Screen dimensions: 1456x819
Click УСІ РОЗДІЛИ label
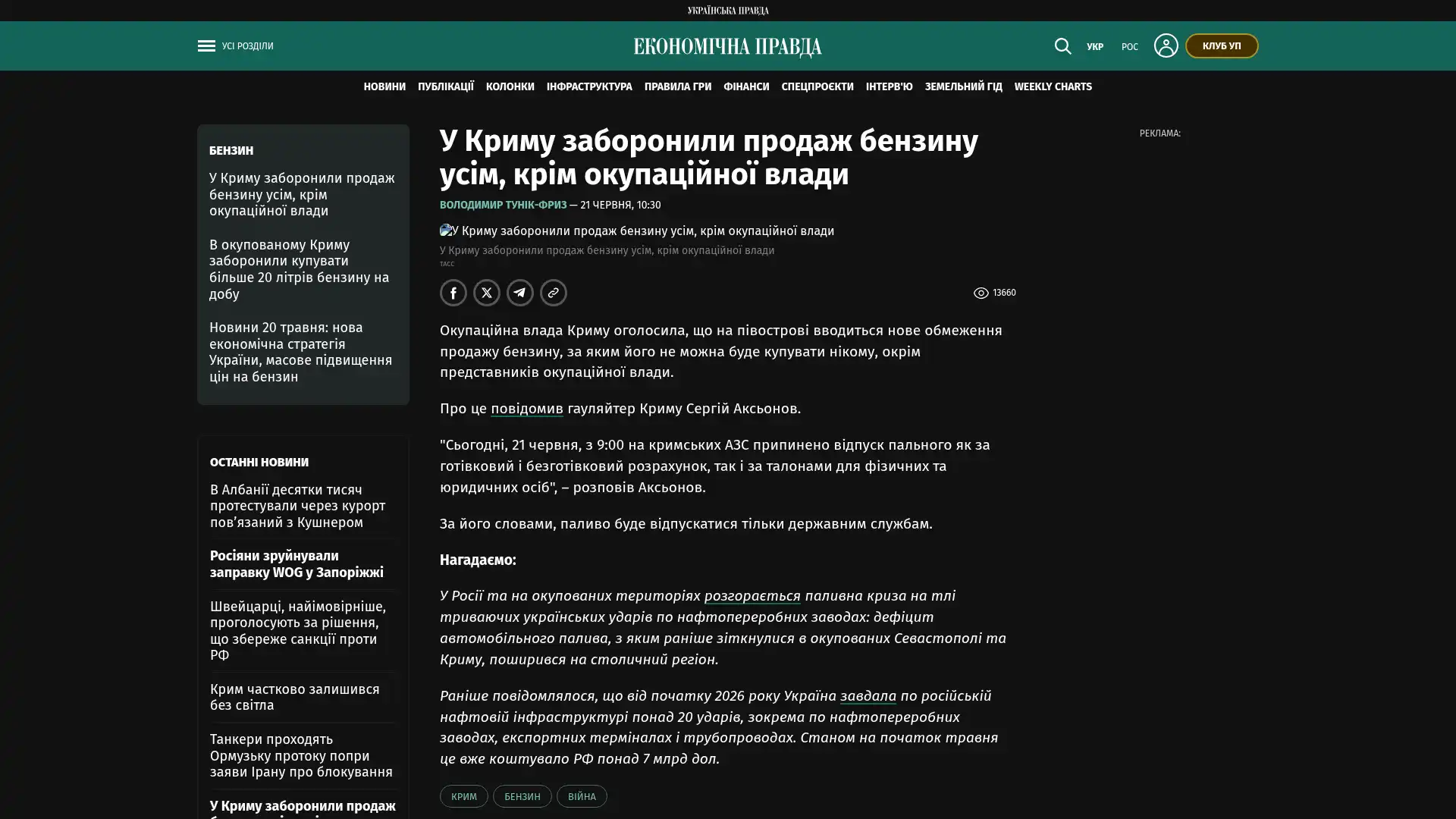click(247, 46)
